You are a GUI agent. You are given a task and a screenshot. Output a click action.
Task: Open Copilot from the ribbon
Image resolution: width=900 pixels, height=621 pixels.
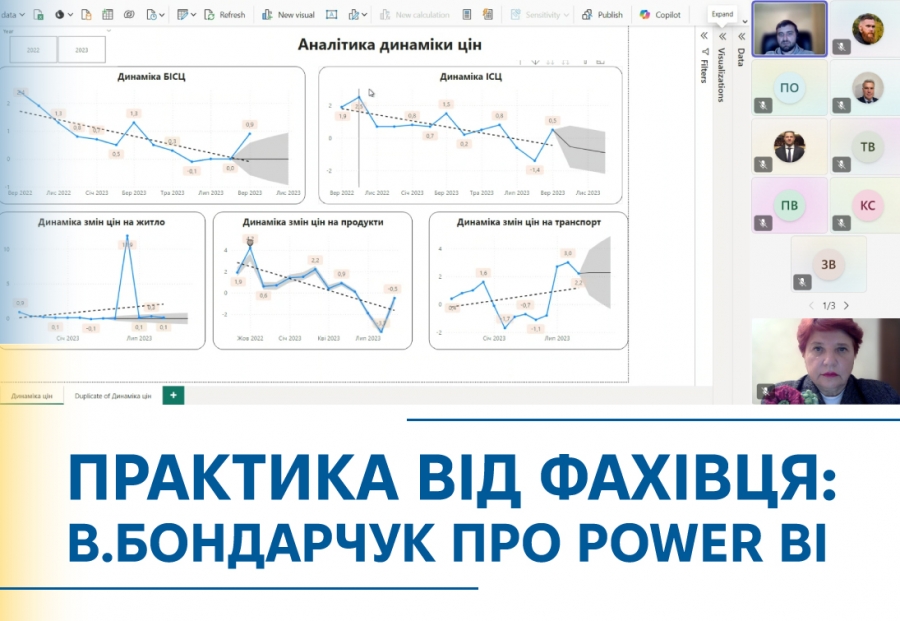click(x=660, y=15)
